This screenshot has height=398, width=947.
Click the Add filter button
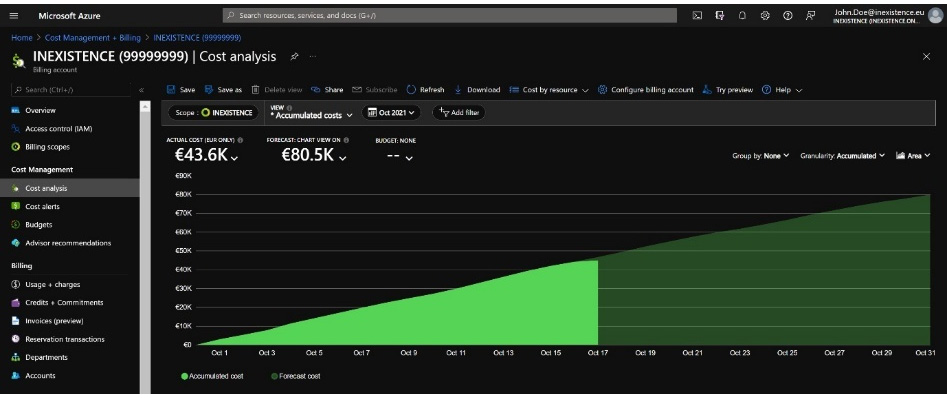click(x=458, y=112)
